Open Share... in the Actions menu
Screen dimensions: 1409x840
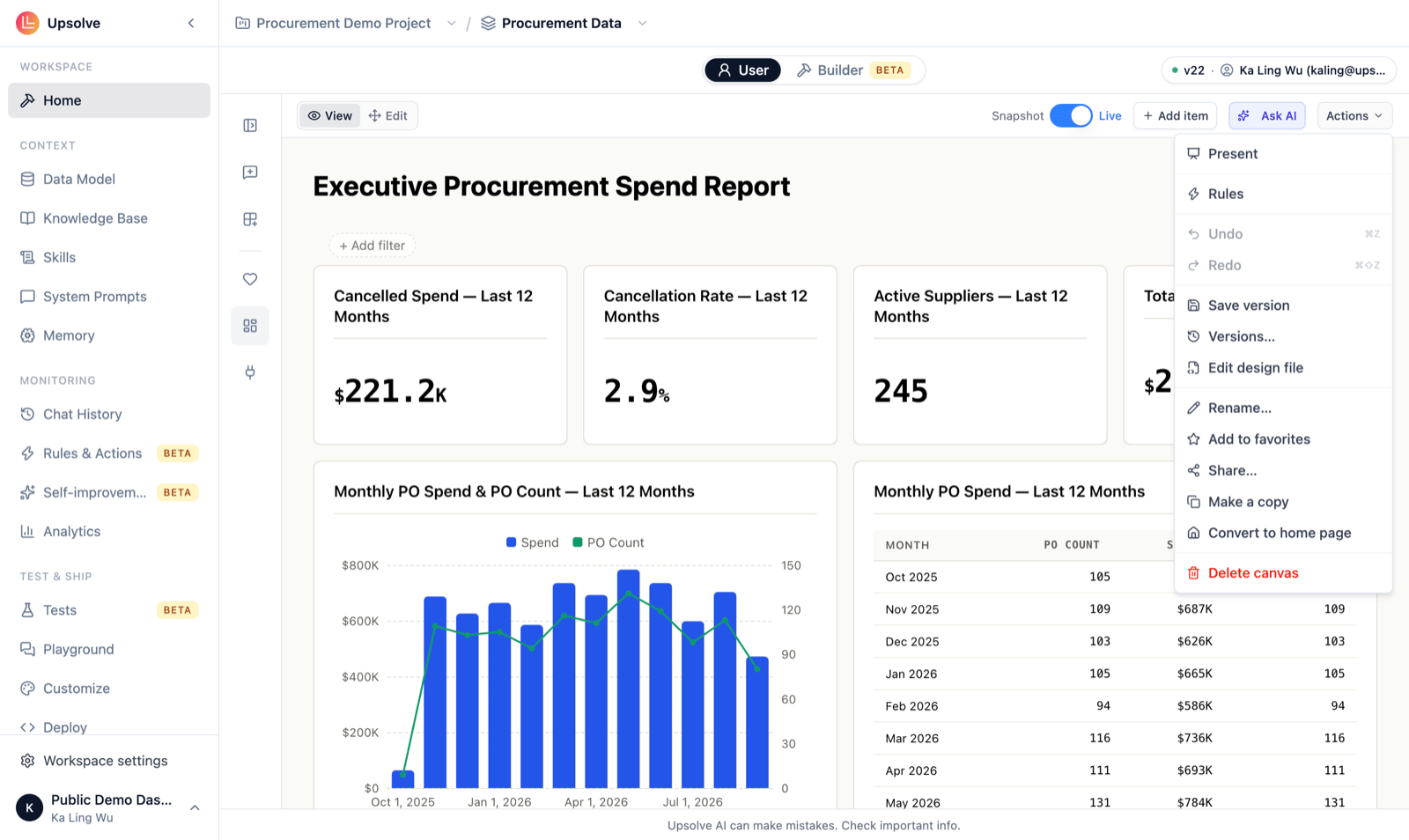click(1283, 470)
